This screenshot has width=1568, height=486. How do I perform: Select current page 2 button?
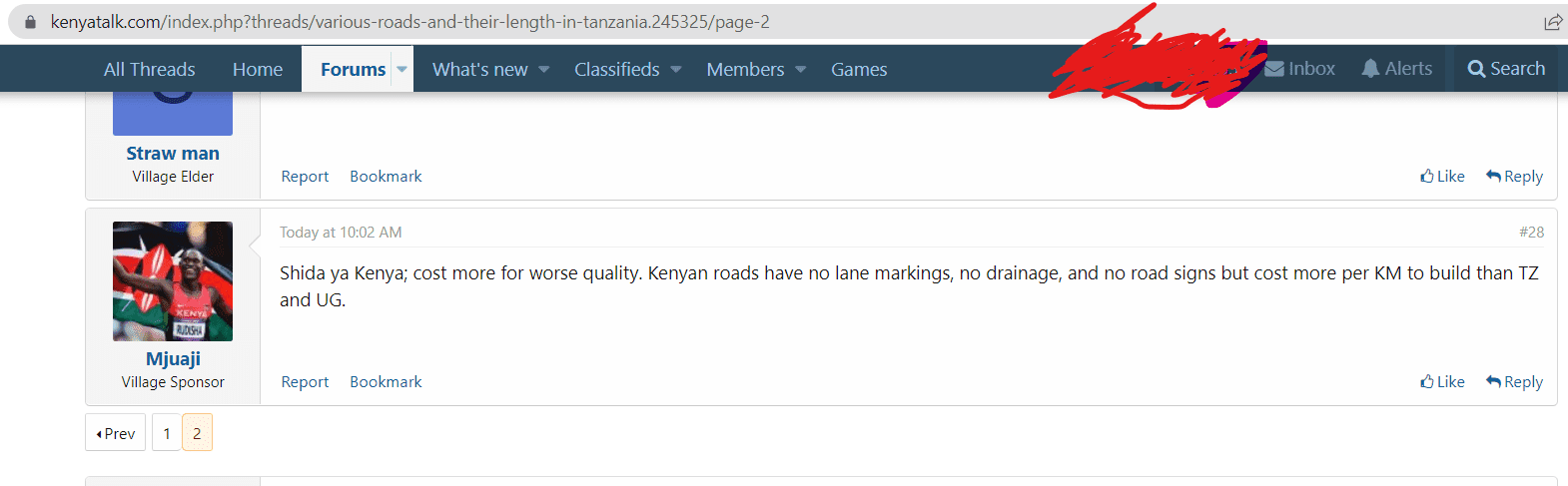pos(197,433)
